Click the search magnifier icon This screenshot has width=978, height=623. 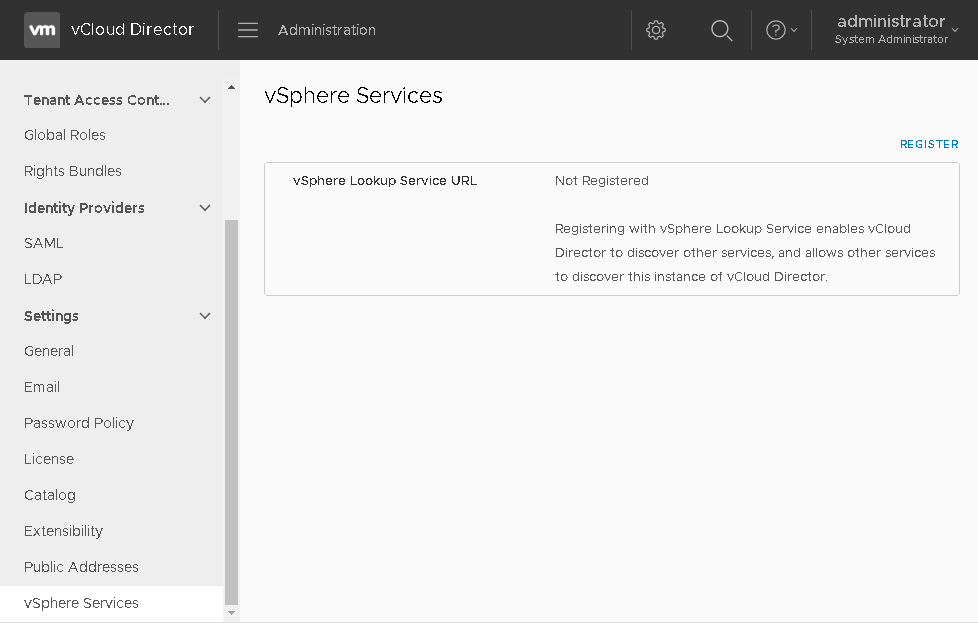[721, 30]
